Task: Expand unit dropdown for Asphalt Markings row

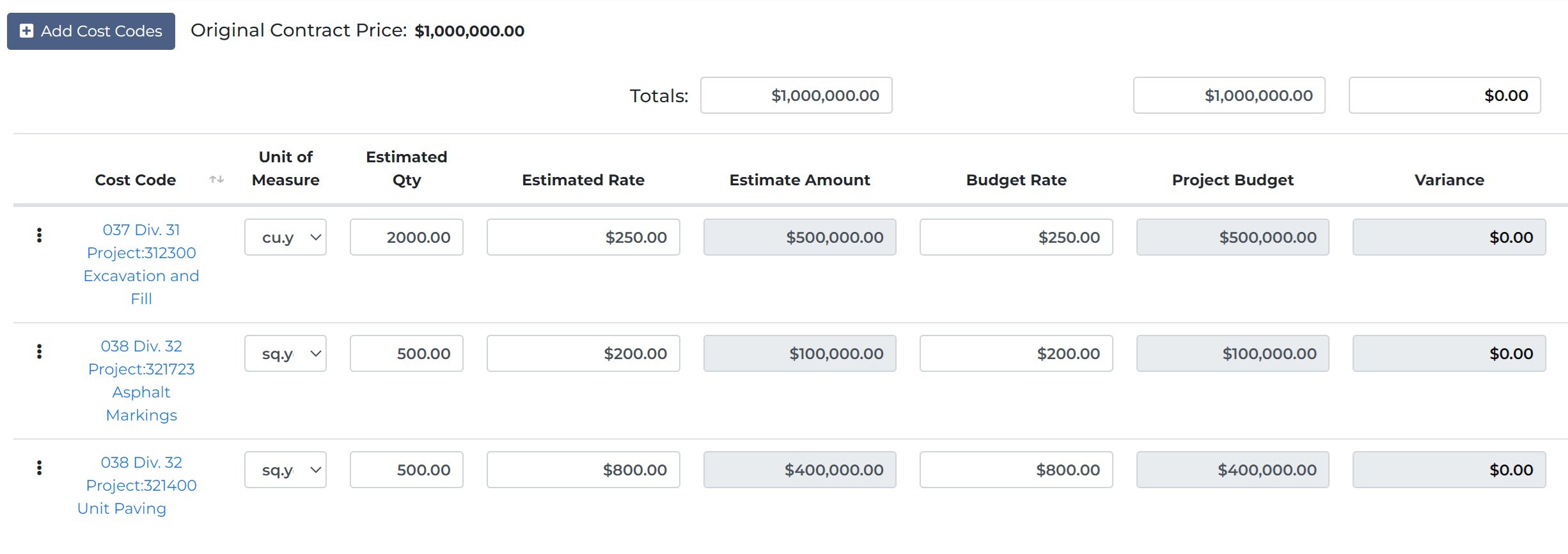Action: [x=285, y=354]
